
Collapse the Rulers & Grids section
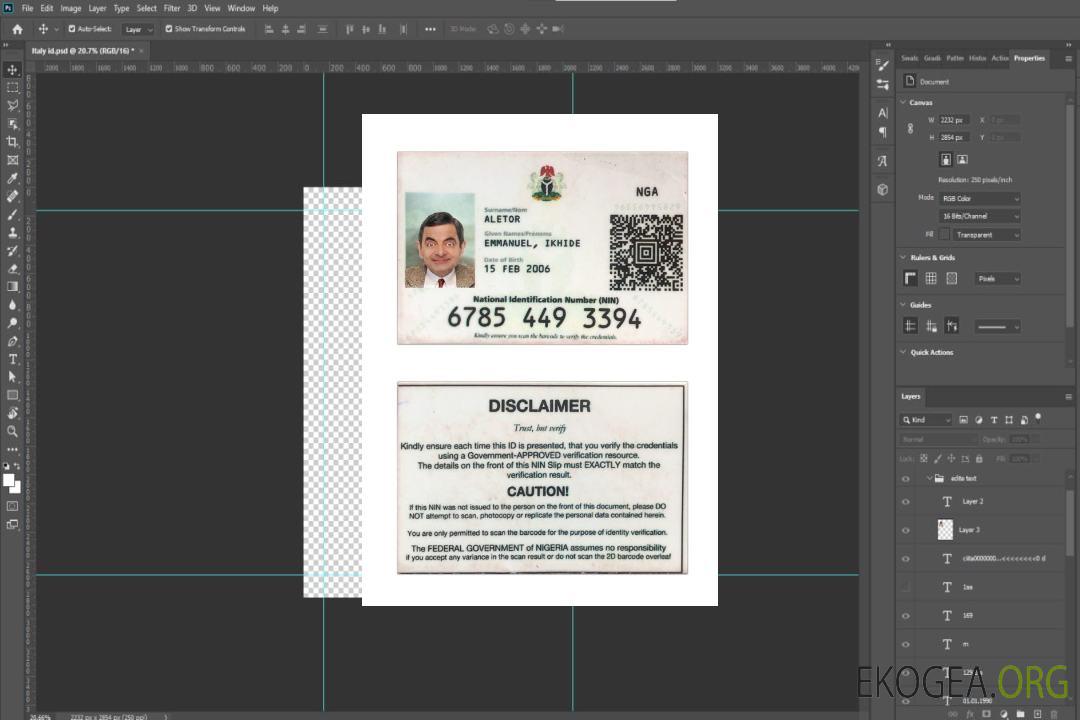click(x=903, y=258)
